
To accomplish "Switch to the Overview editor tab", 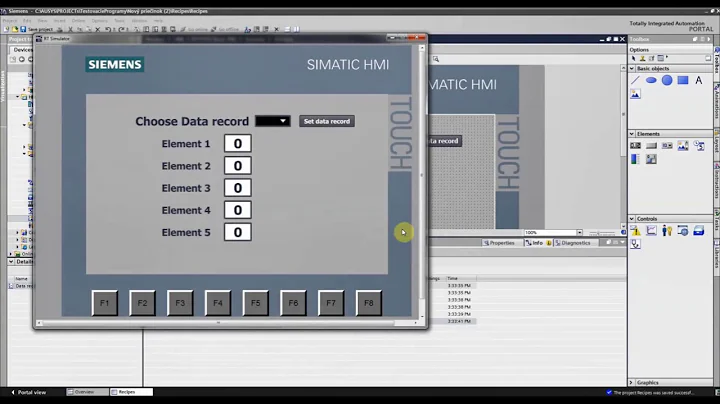I will coord(87,392).
